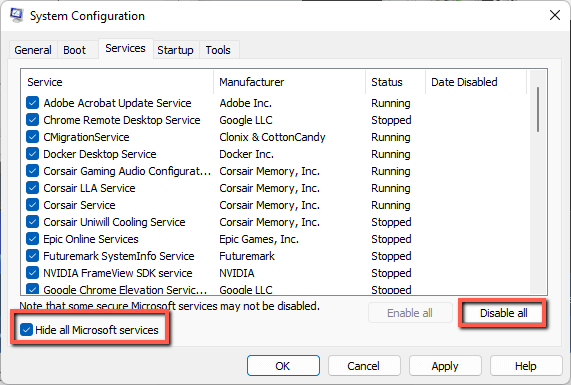The width and height of the screenshot is (571, 385).
Task: Switch to the General tab
Action: tap(33, 50)
